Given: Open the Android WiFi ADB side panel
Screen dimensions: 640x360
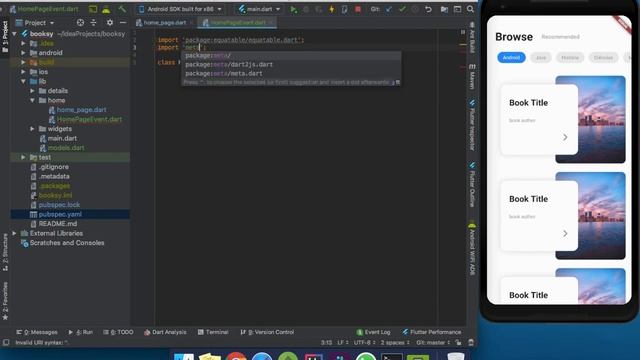Looking at the screenshot, I should (472, 249).
